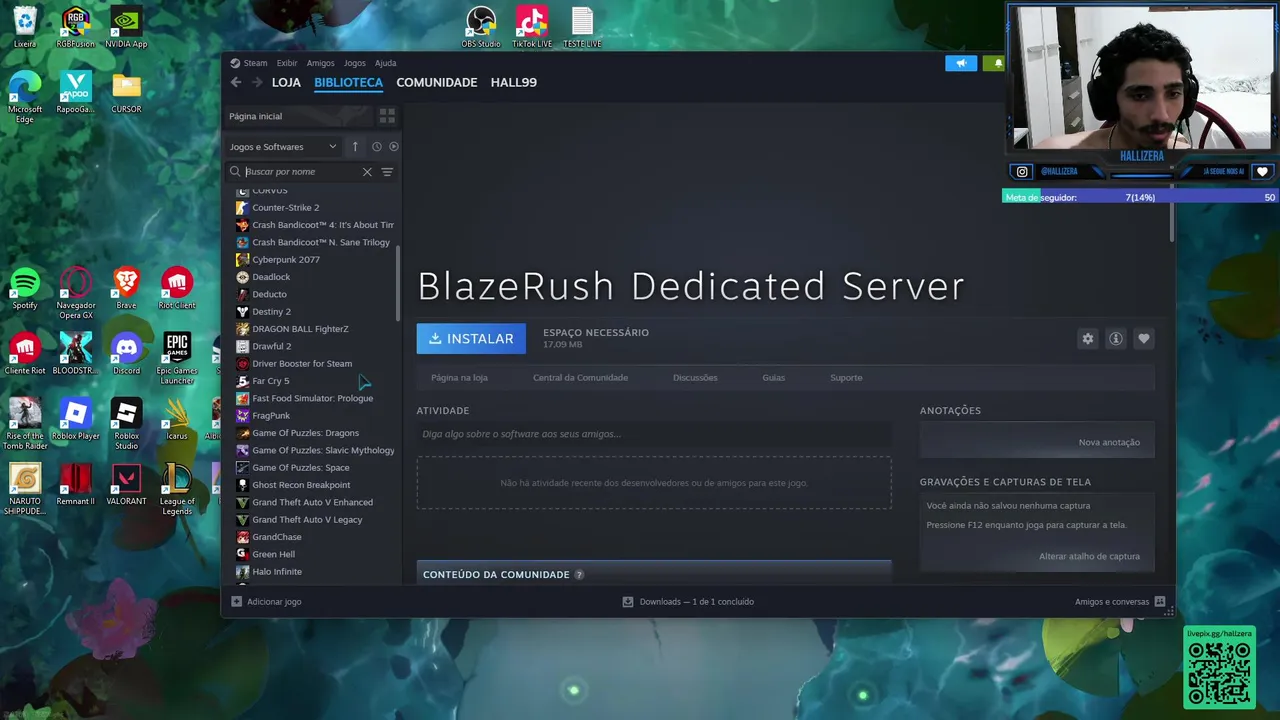Screen dimensions: 1280x720
Task: Open the HALL99 profile tab
Action: pos(513,82)
